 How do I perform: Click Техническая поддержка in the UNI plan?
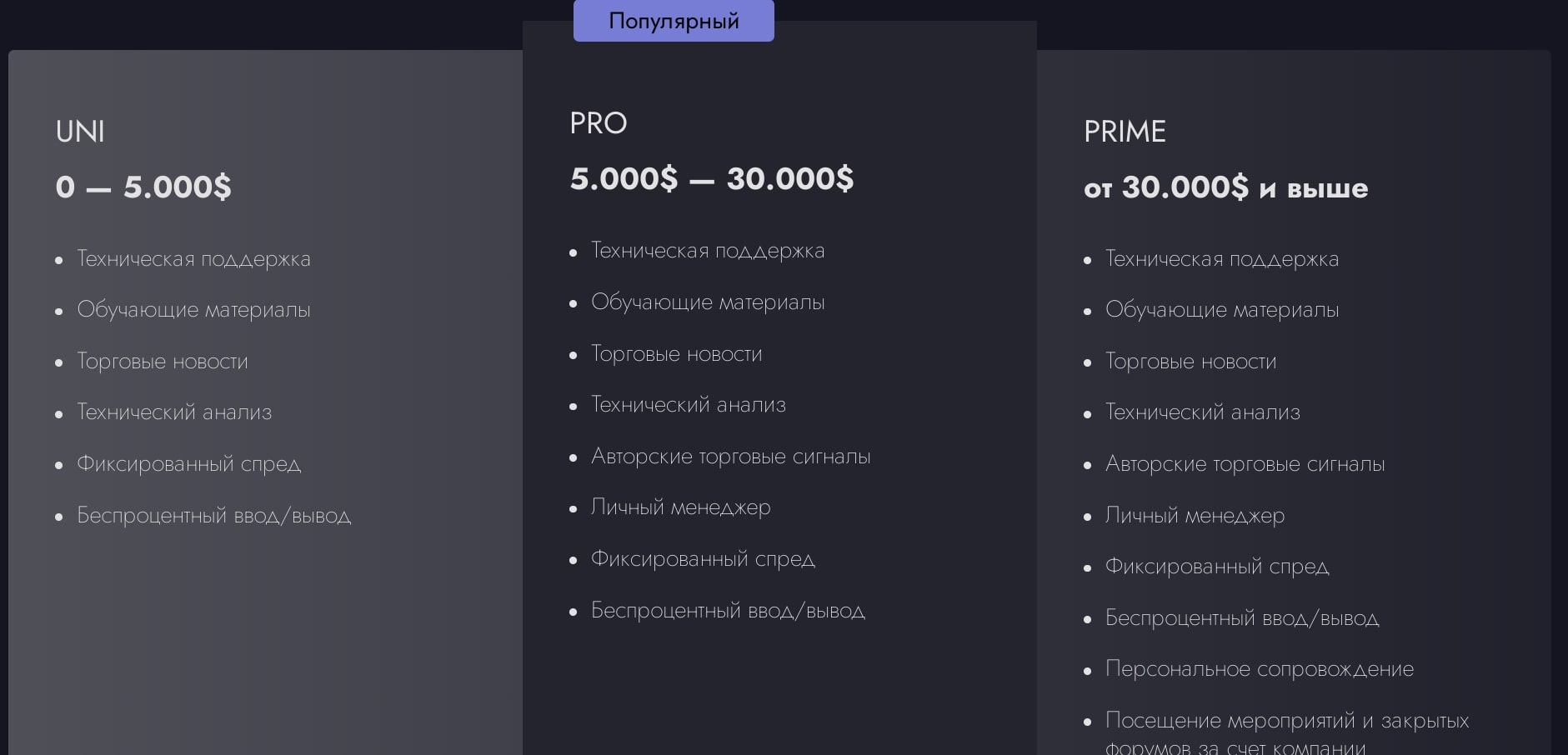[193, 259]
